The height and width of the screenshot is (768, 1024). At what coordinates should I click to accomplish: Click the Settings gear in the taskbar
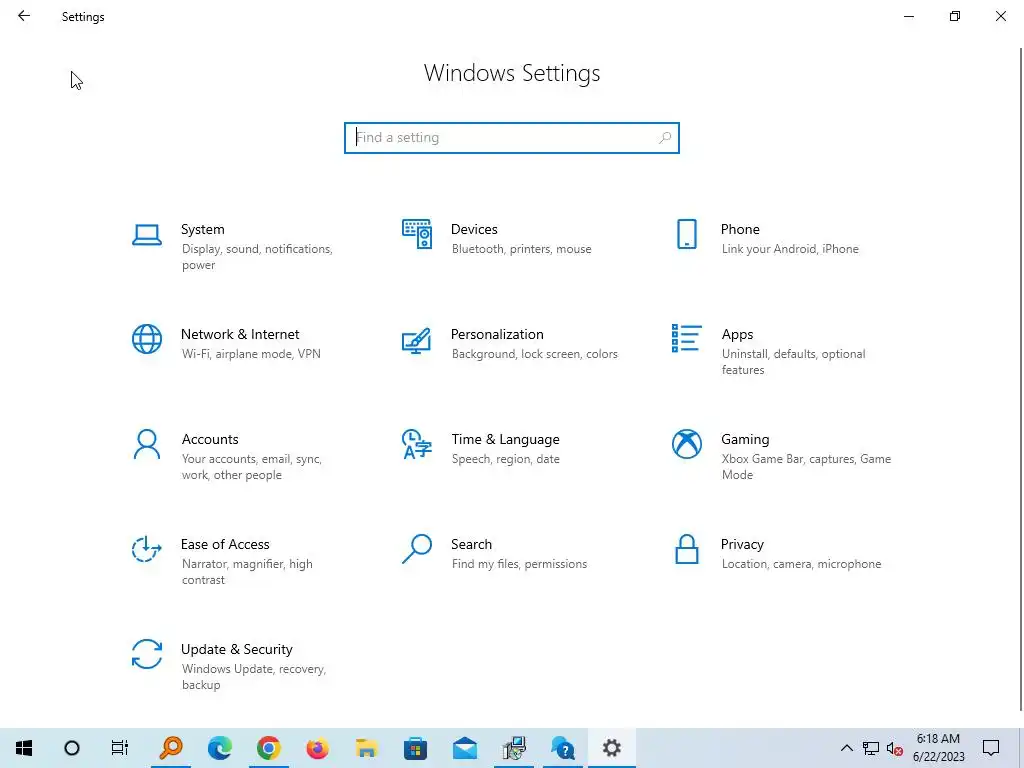pos(612,748)
